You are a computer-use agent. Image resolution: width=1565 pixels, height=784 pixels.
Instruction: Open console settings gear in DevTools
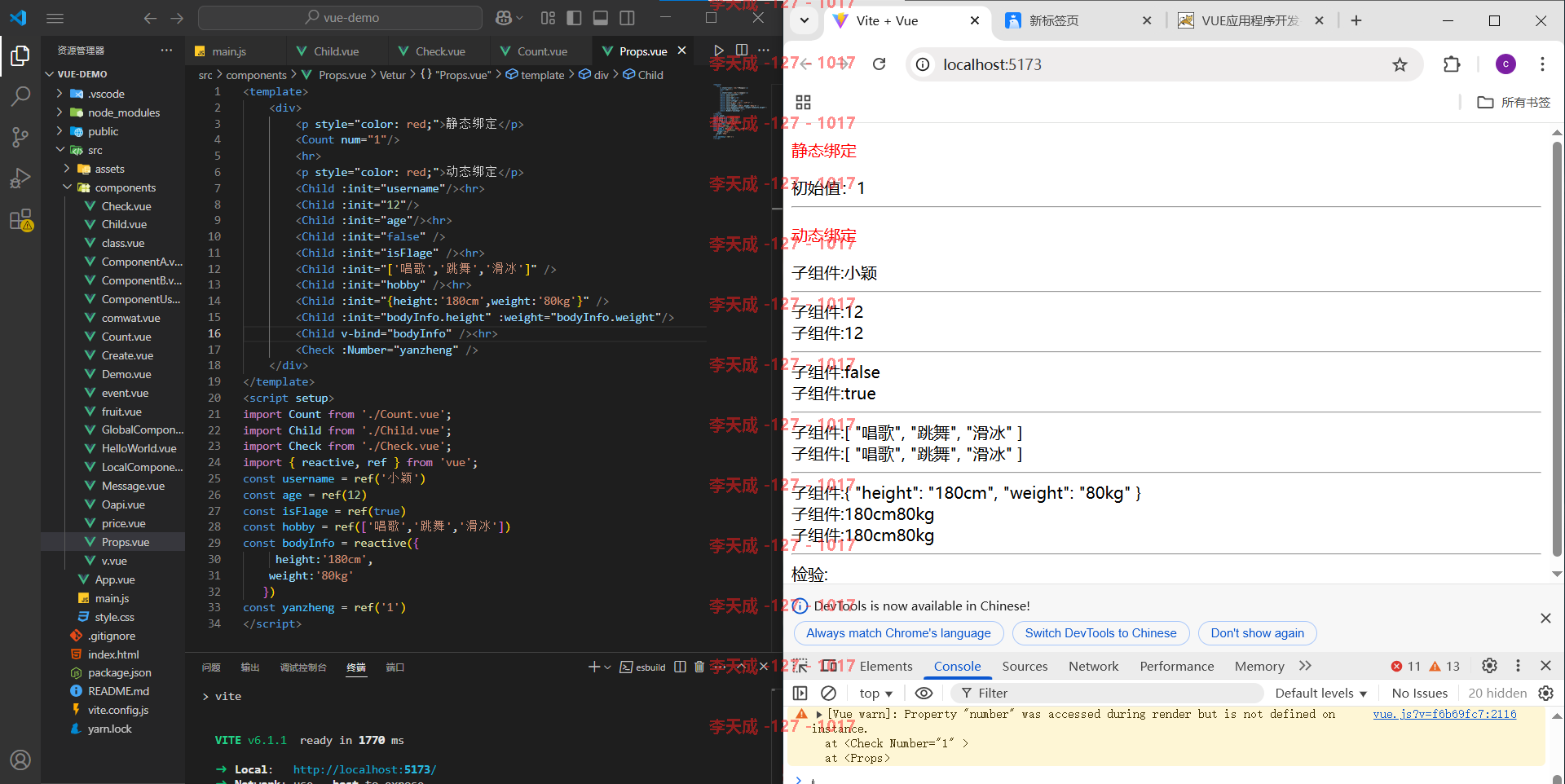[x=1545, y=693]
